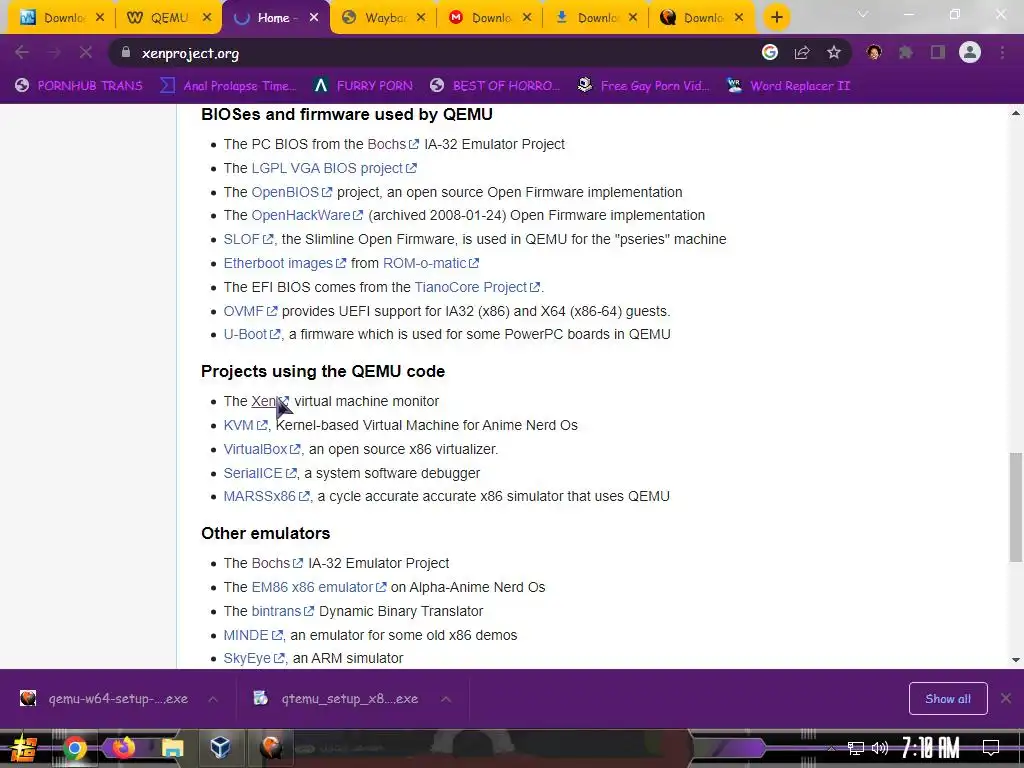Viewport: 1024px width, 768px height.
Task: Launch Firefox from the taskbar
Action: click(x=123, y=748)
